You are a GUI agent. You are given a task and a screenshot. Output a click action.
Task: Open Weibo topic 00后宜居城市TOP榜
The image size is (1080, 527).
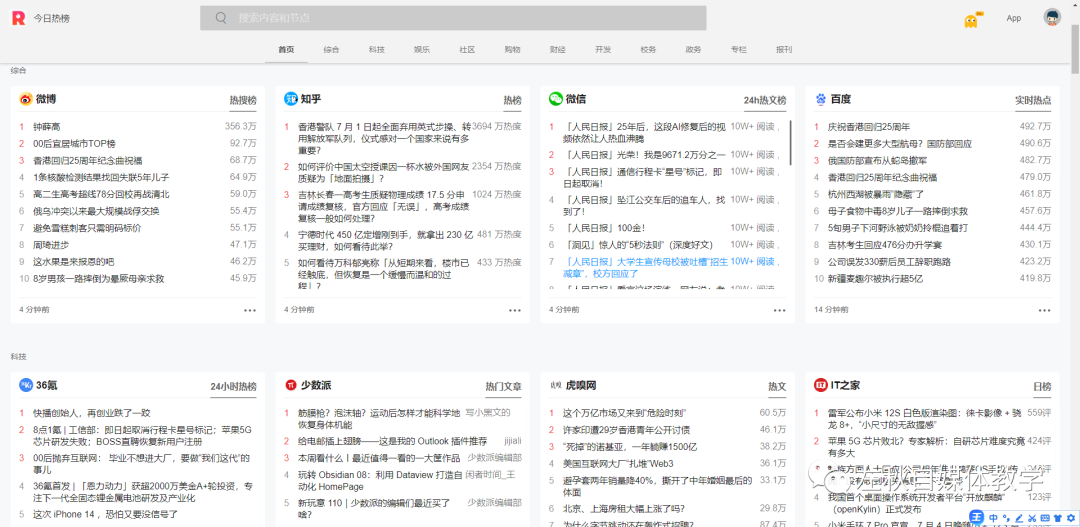pos(74,143)
